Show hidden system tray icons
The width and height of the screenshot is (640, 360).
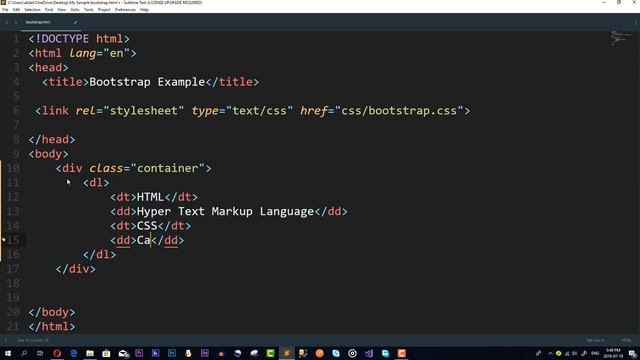point(550,353)
